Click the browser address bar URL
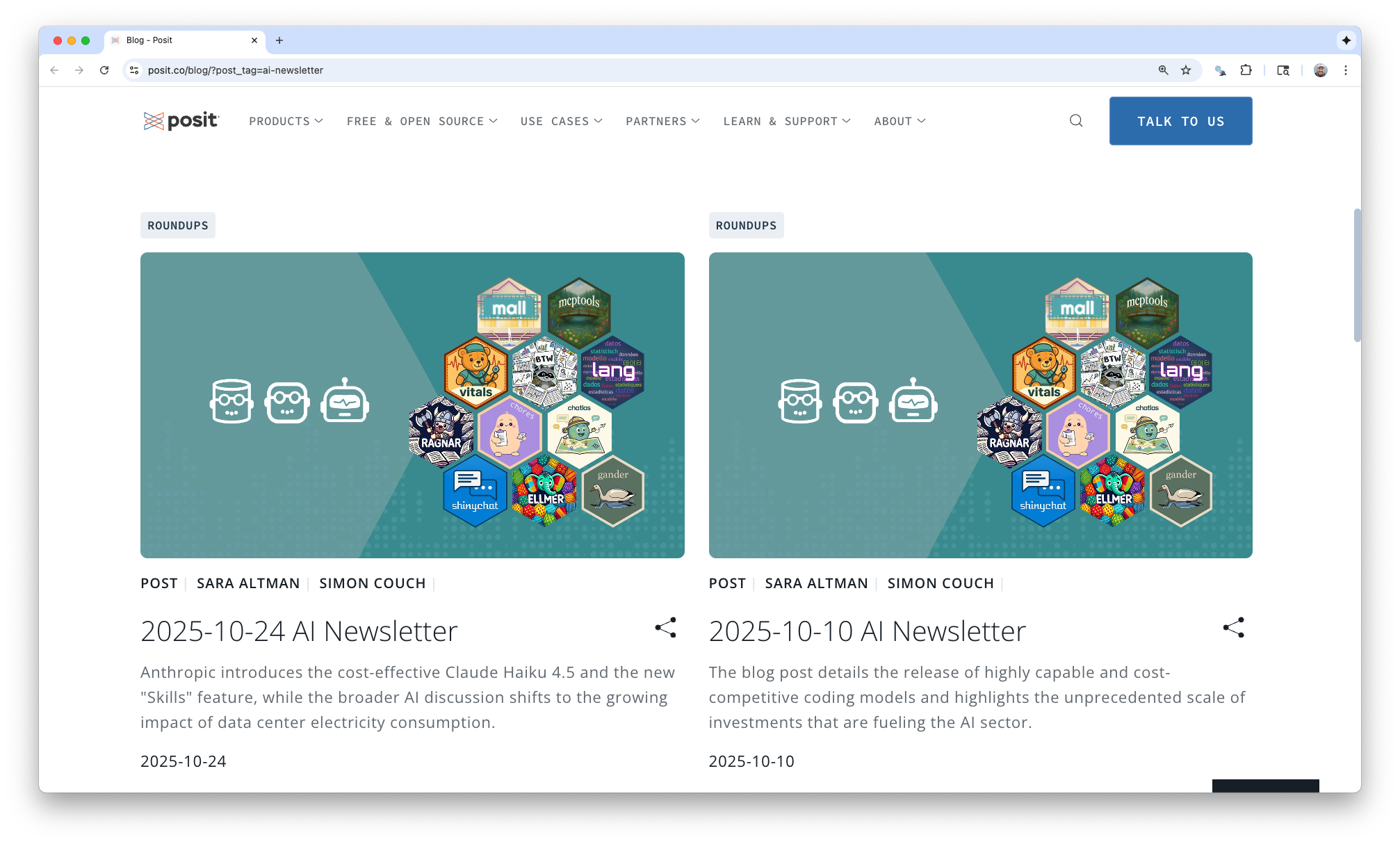The width and height of the screenshot is (1400, 844). pyautogui.click(x=236, y=70)
